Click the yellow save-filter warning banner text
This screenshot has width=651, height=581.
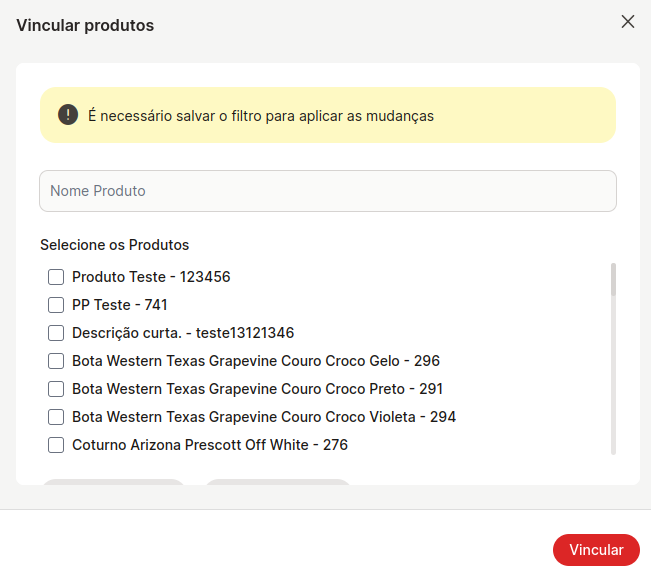261,116
